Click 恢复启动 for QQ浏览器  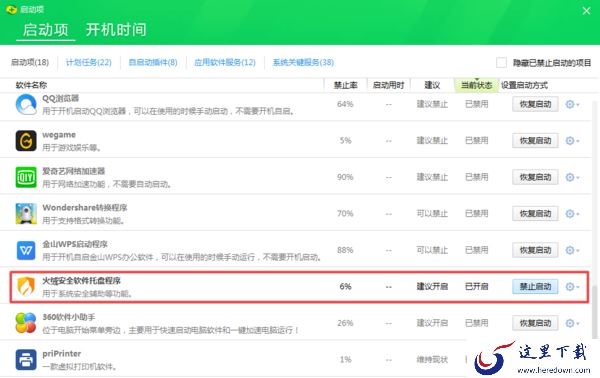tap(535, 104)
